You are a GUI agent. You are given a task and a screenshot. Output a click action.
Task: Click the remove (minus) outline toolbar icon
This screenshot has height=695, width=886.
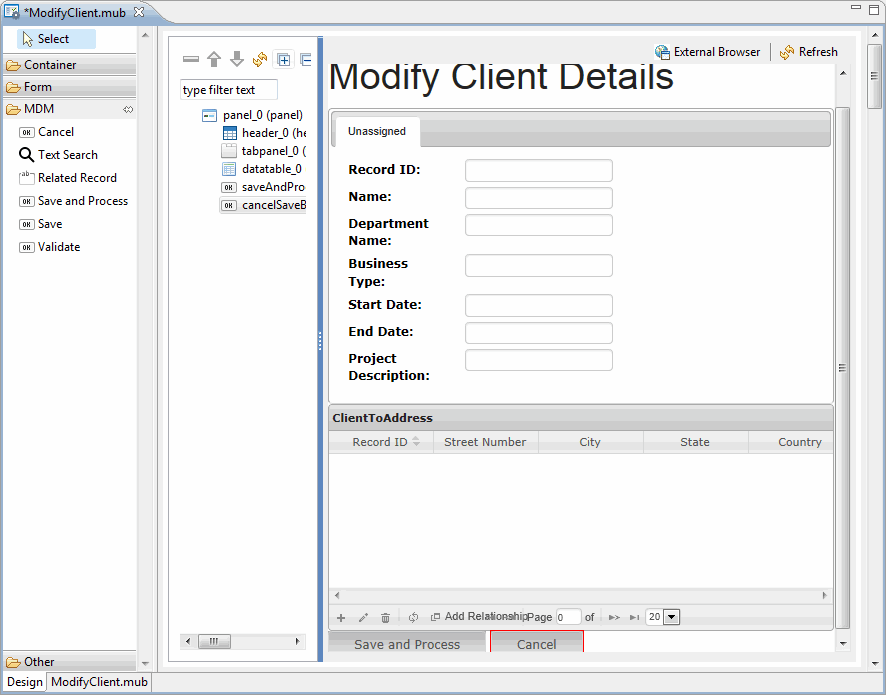coord(191,59)
